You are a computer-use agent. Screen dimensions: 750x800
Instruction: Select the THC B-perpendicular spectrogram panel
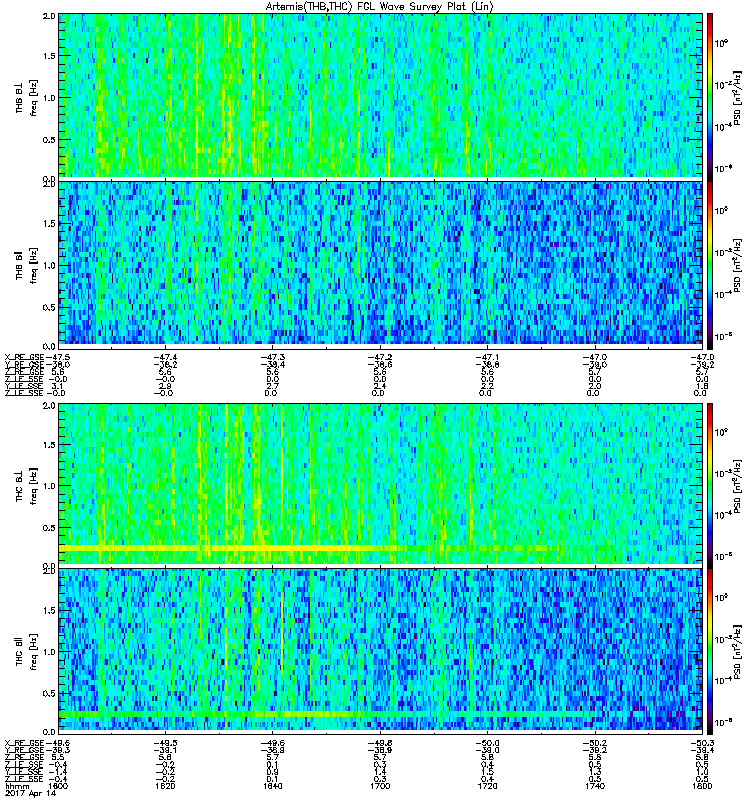point(381,484)
